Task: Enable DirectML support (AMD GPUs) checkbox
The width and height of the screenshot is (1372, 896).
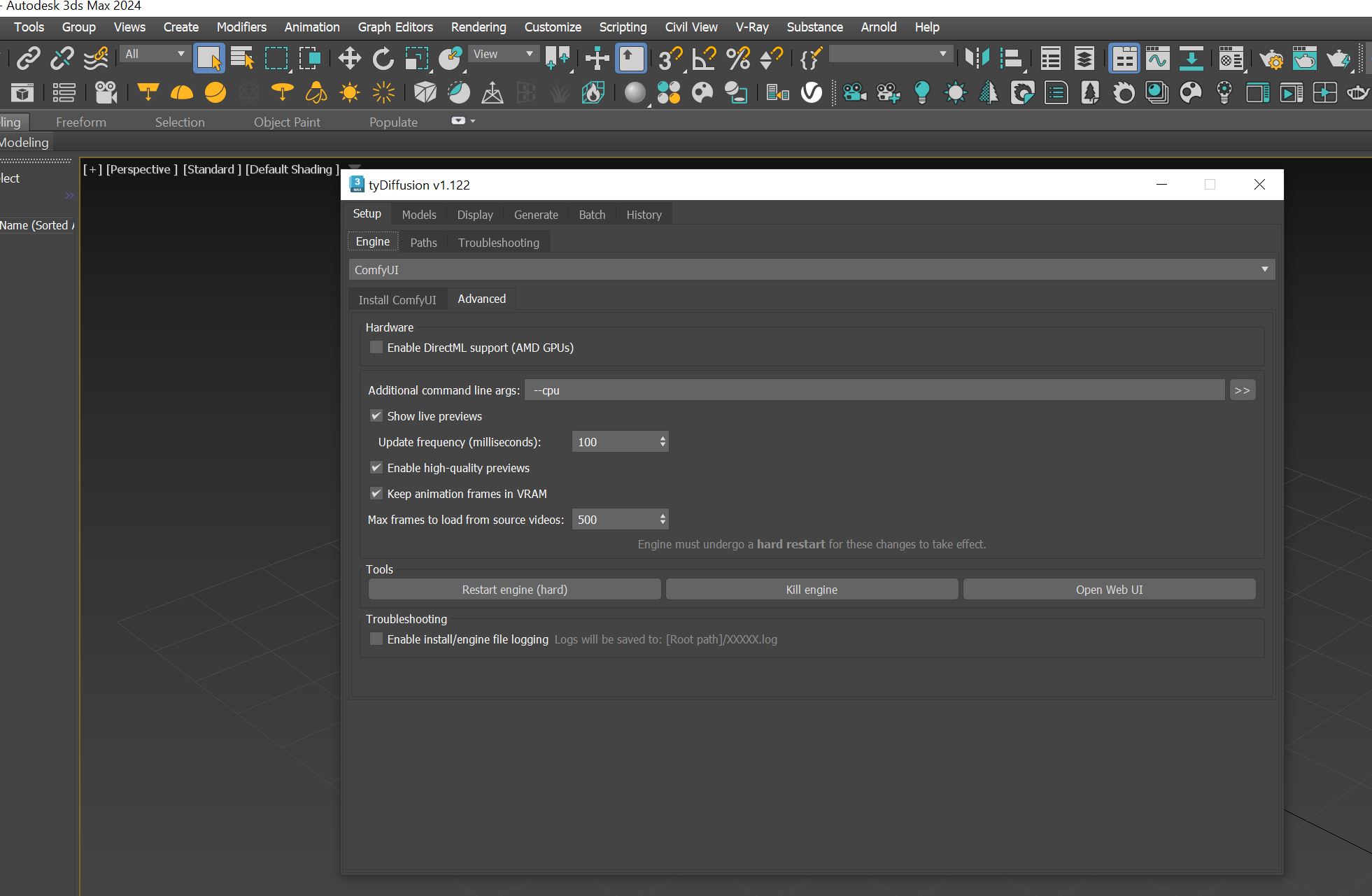Action: pyautogui.click(x=376, y=347)
